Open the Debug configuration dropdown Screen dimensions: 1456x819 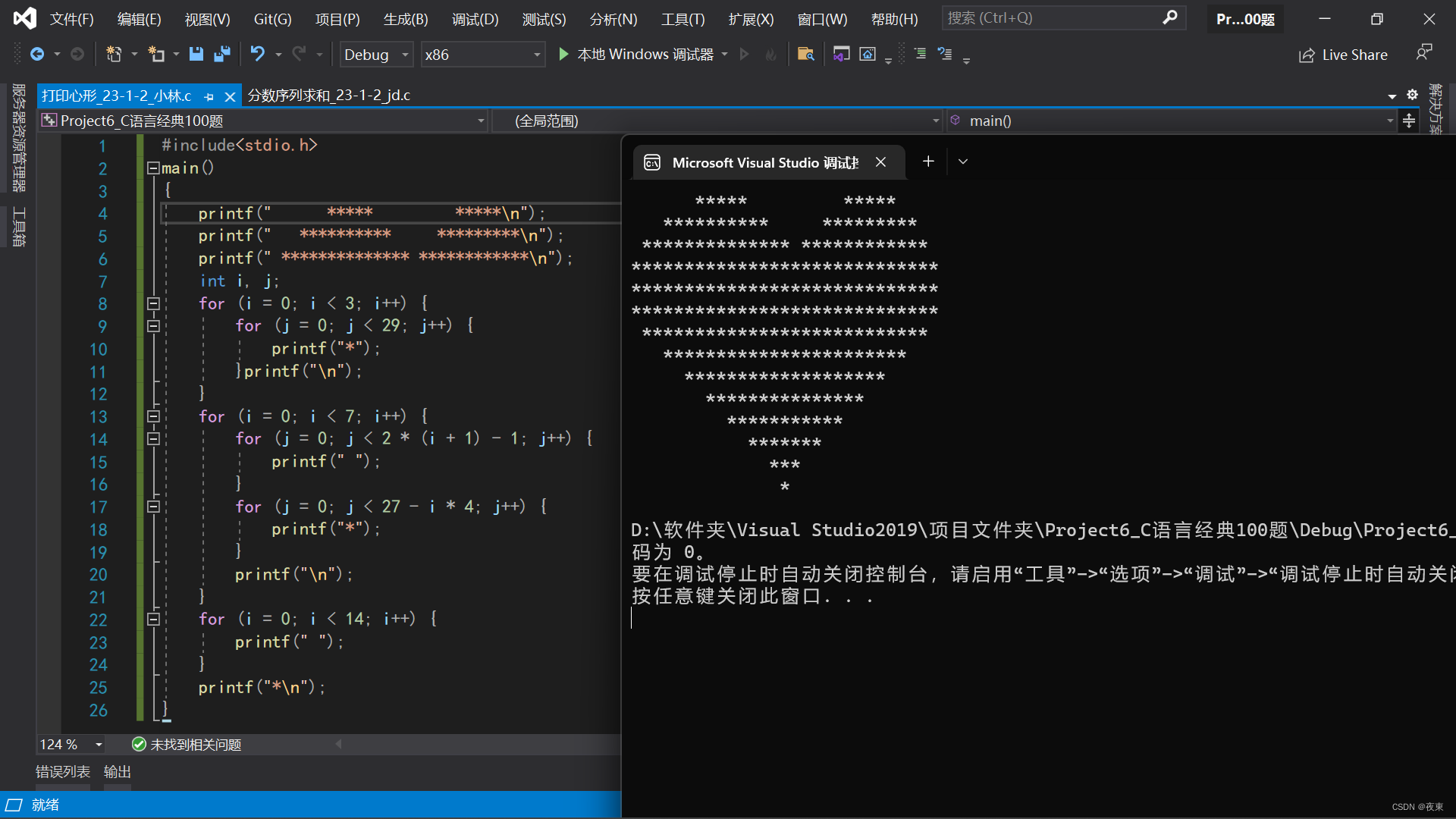[405, 55]
